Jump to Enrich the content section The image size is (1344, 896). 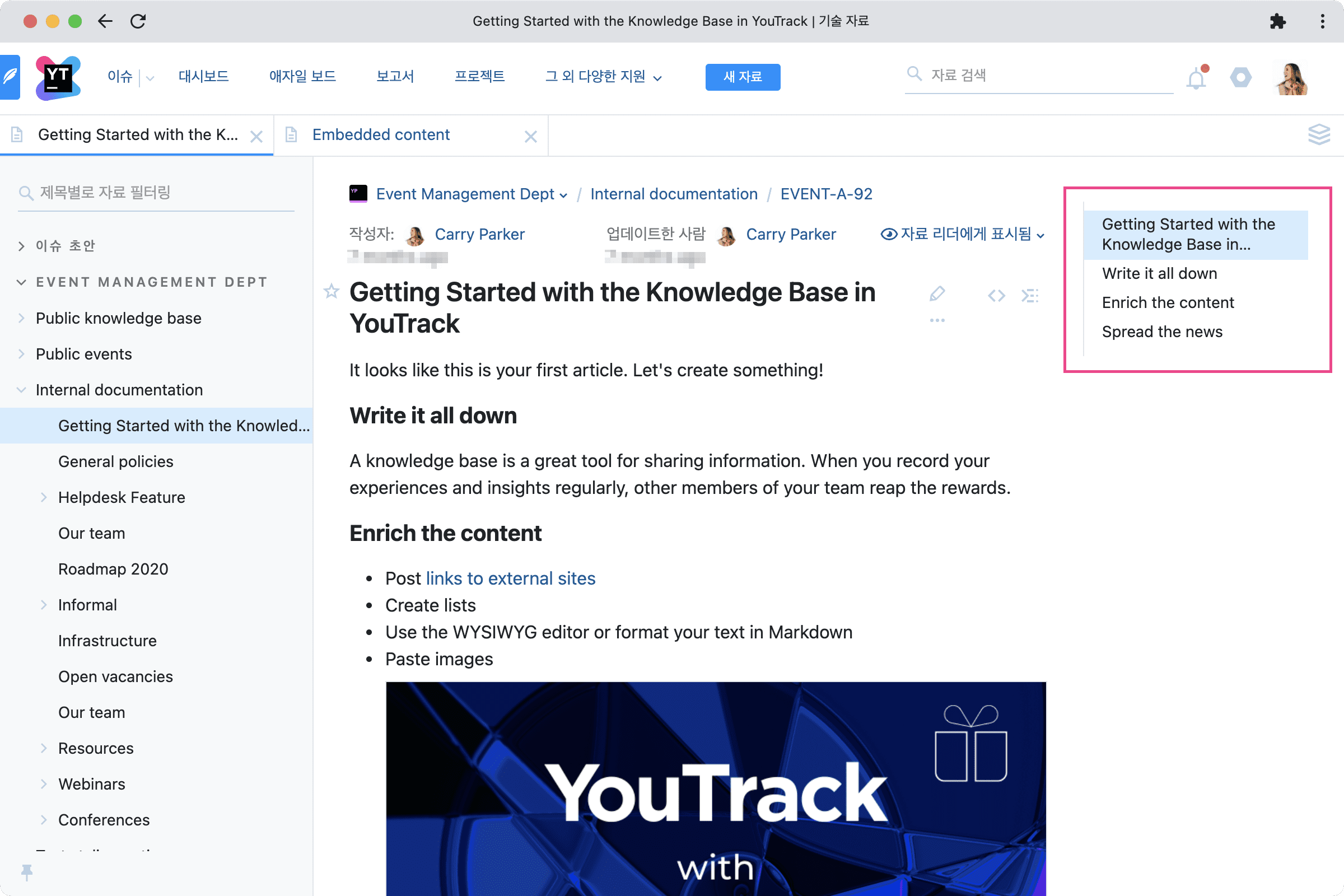[x=1168, y=303]
